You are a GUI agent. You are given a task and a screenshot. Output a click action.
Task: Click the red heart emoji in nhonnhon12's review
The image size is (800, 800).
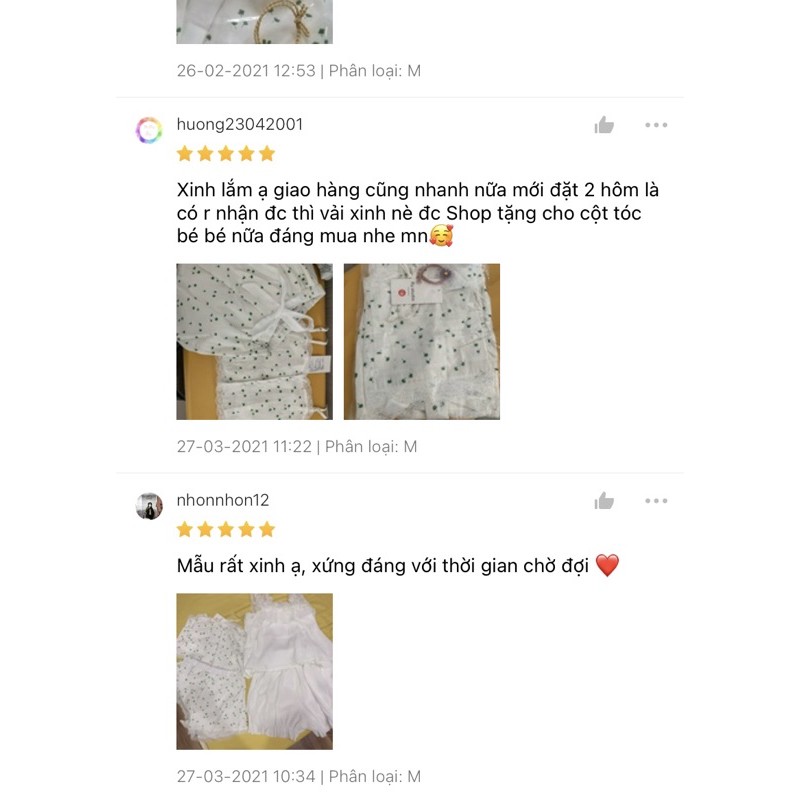pyautogui.click(x=607, y=565)
